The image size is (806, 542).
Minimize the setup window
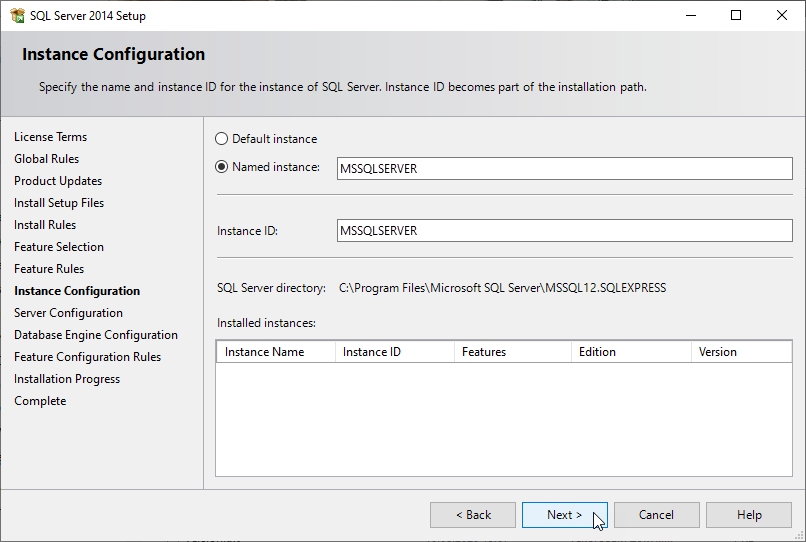click(690, 16)
